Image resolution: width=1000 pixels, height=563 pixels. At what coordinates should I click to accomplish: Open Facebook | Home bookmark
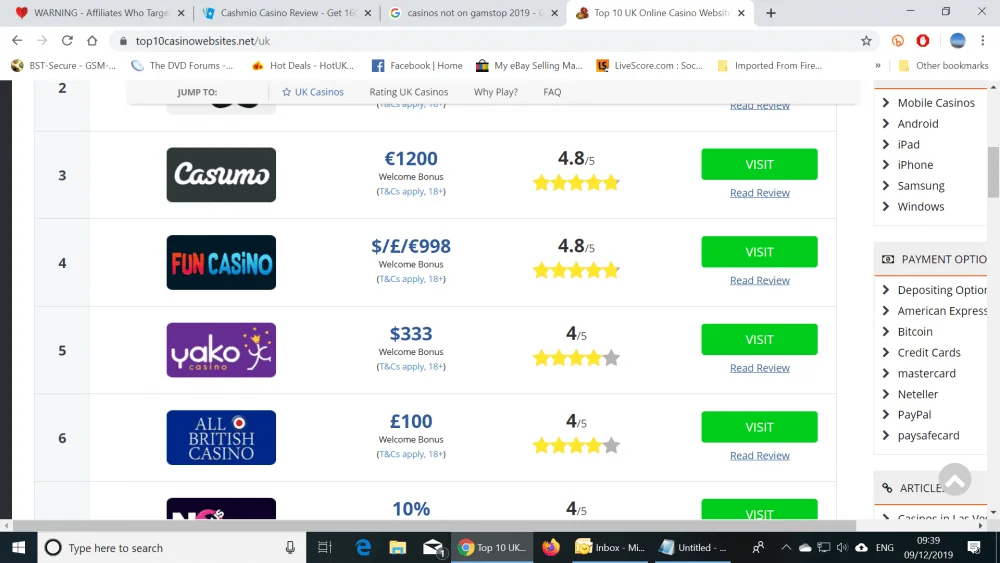click(417, 66)
